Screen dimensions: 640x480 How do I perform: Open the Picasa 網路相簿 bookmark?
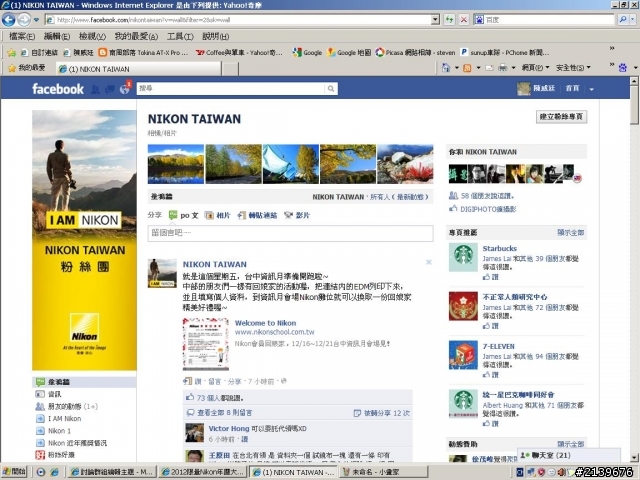(x=415, y=52)
